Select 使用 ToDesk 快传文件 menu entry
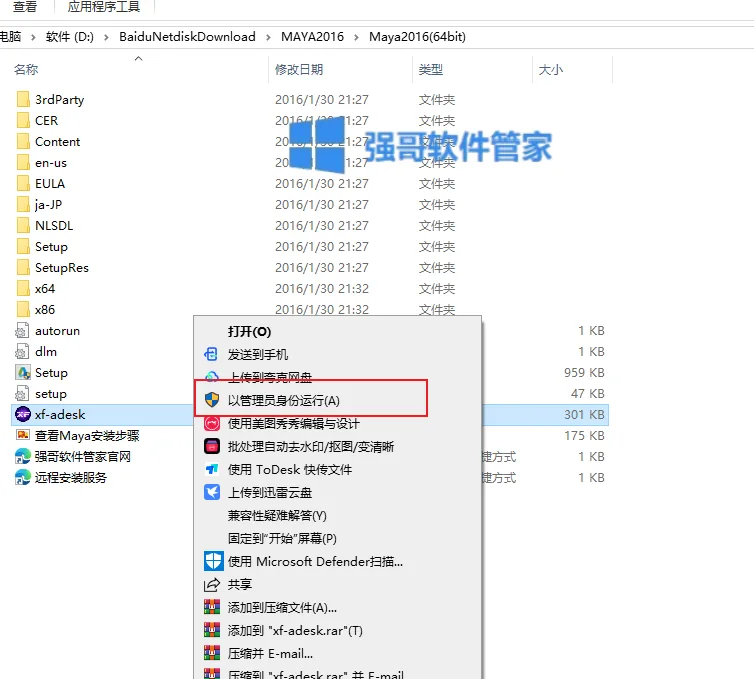Screen dimensions: 754x679 [337, 469]
